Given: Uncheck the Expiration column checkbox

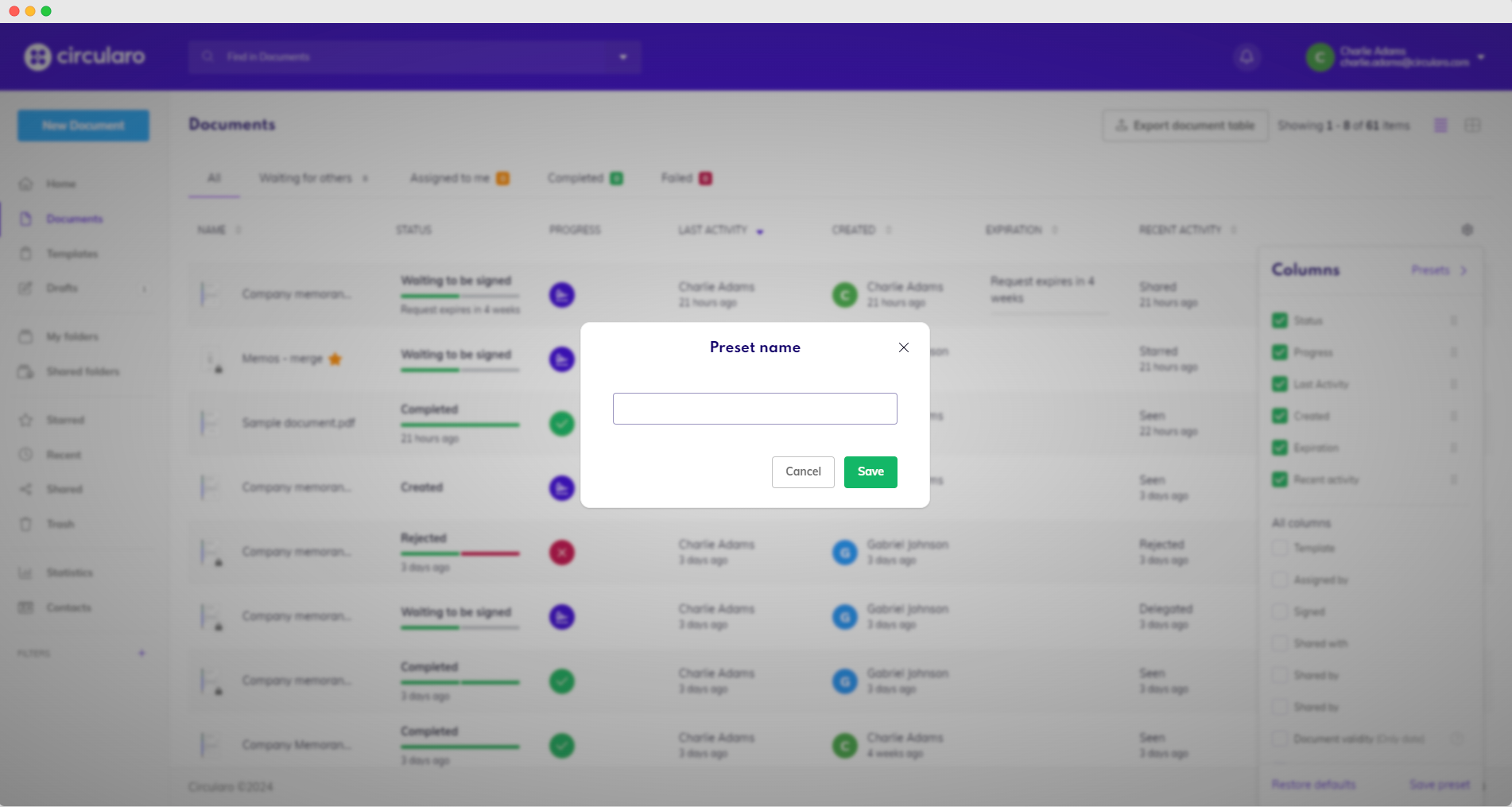Looking at the screenshot, I should click(x=1279, y=448).
